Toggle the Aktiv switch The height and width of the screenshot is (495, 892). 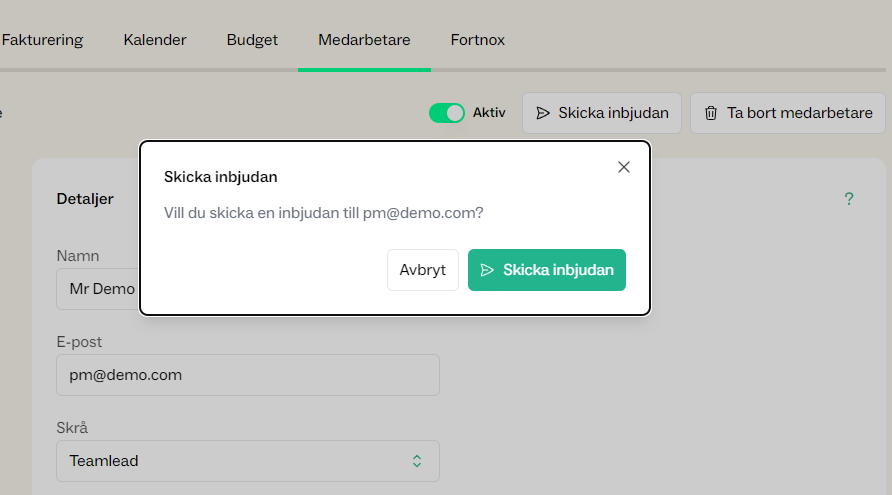(447, 113)
